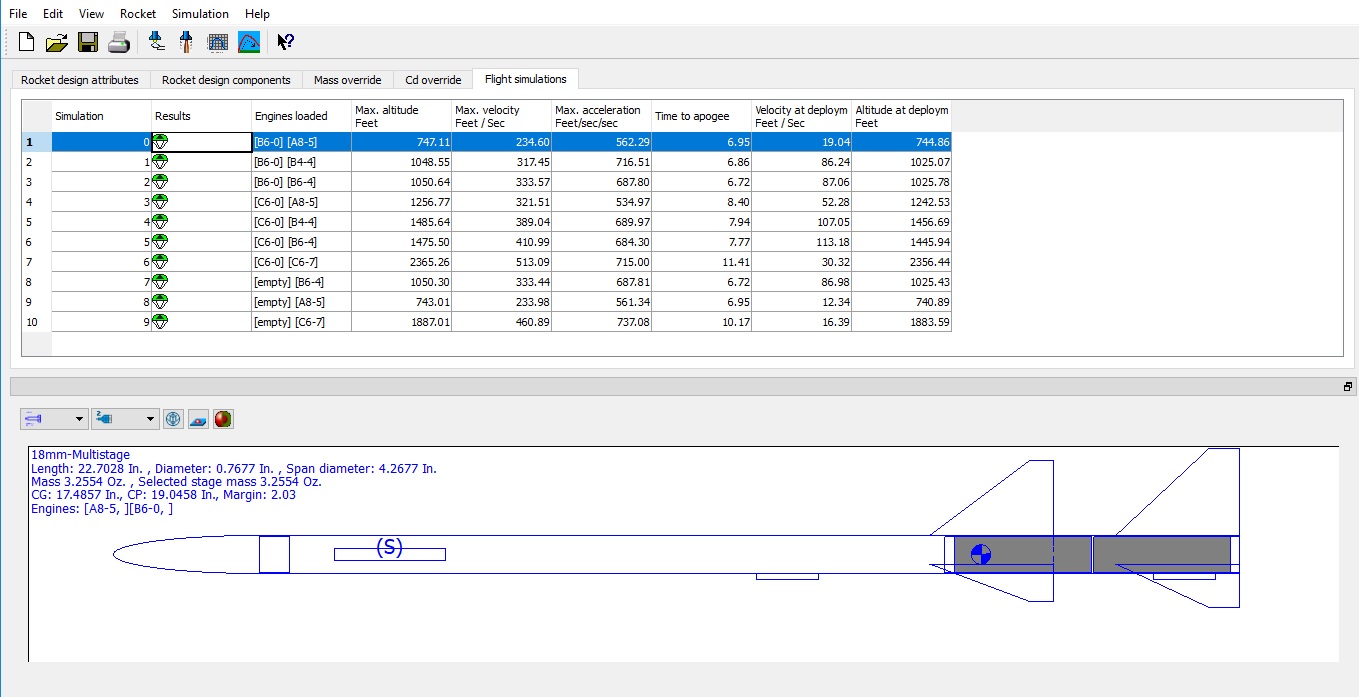Open the 2D flight plot grid icon

coord(217,42)
